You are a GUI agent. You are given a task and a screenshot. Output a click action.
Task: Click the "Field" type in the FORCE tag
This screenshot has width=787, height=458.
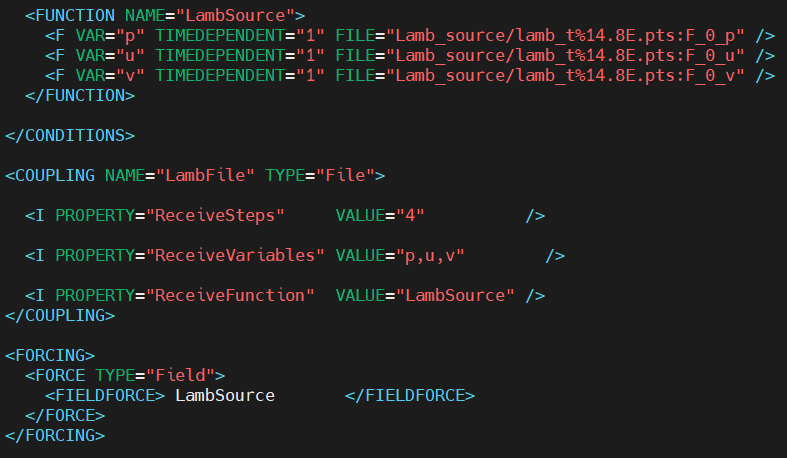pyautogui.click(x=180, y=376)
